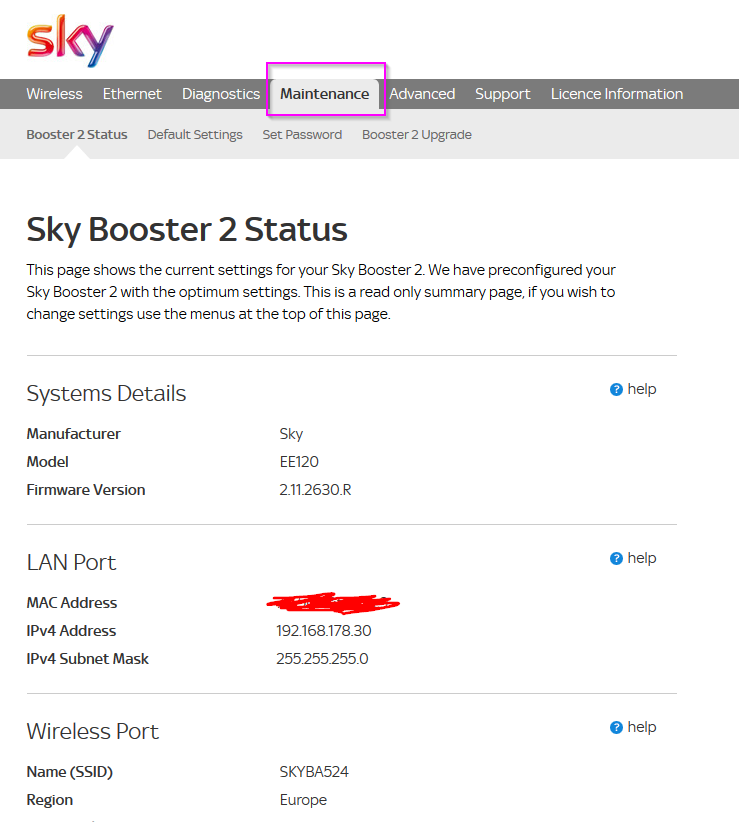The width and height of the screenshot is (739, 822).
Task: Select the Booster 2 Status submenu
Action: [77, 135]
